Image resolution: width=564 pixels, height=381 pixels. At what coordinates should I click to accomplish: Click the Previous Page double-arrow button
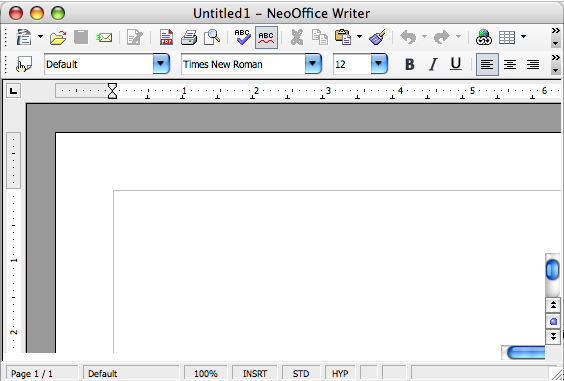553,305
